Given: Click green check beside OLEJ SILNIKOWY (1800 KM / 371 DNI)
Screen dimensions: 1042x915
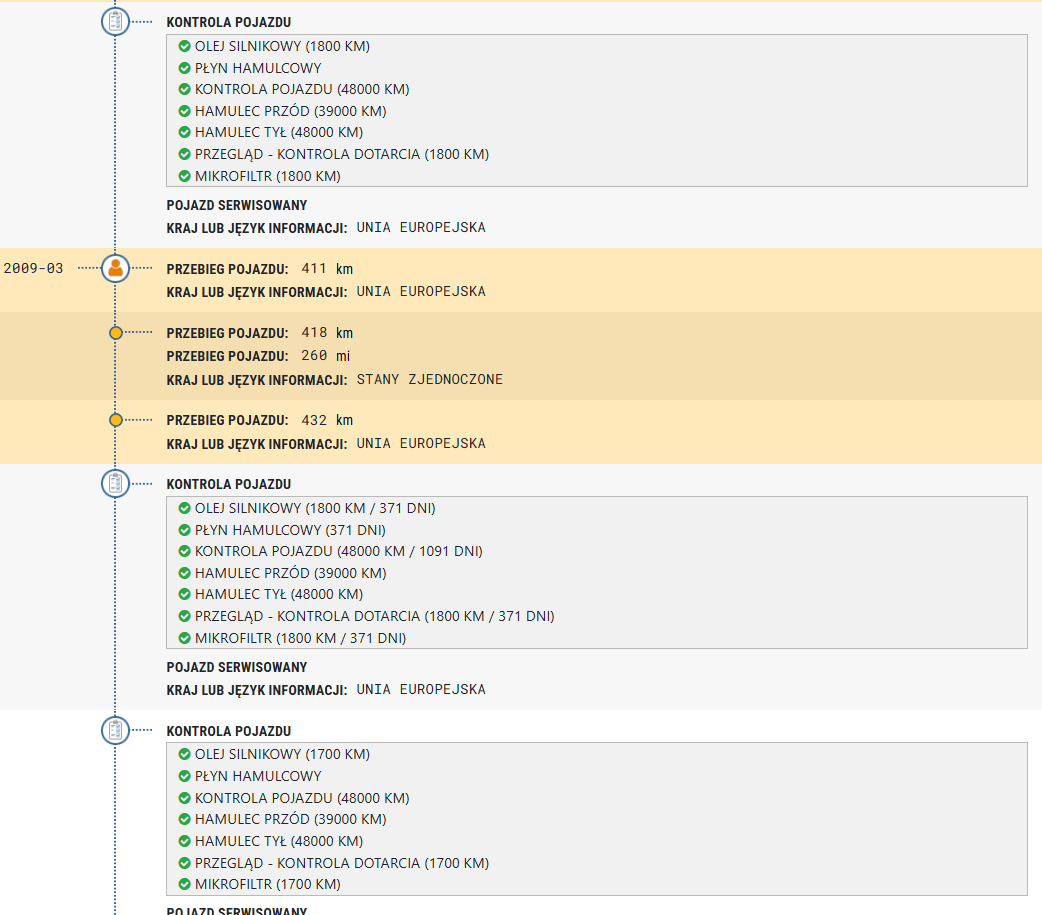Looking at the screenshot, I should (x=185, y=508).
